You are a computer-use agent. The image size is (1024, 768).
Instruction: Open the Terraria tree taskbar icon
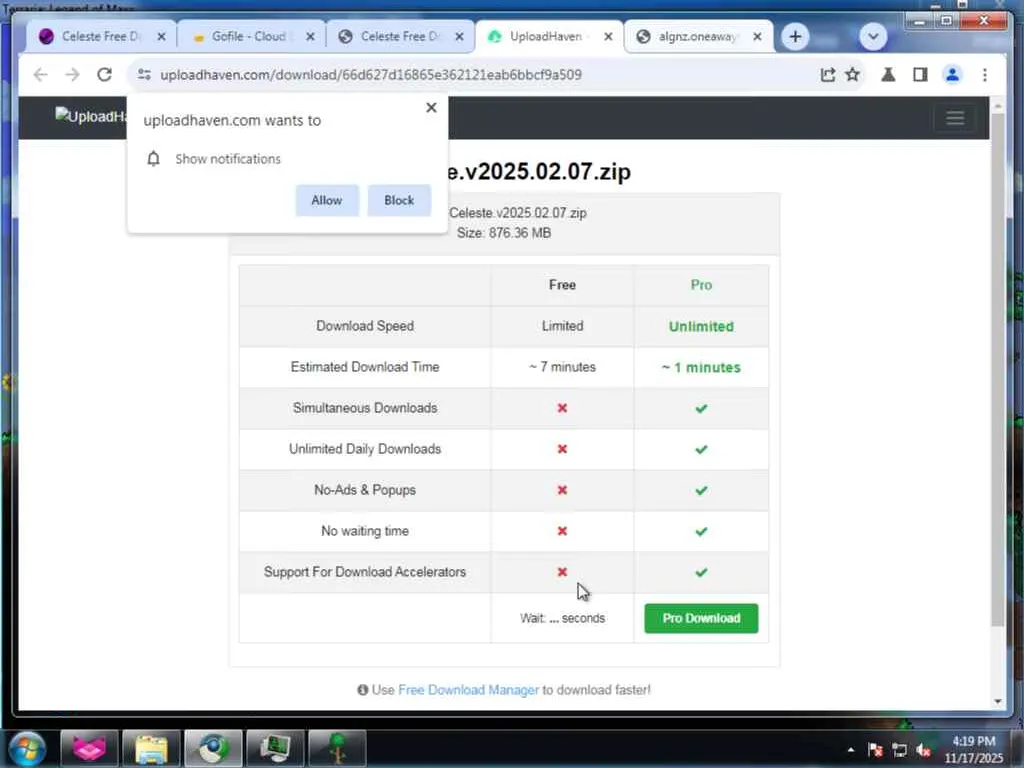(x=337, y=748)
